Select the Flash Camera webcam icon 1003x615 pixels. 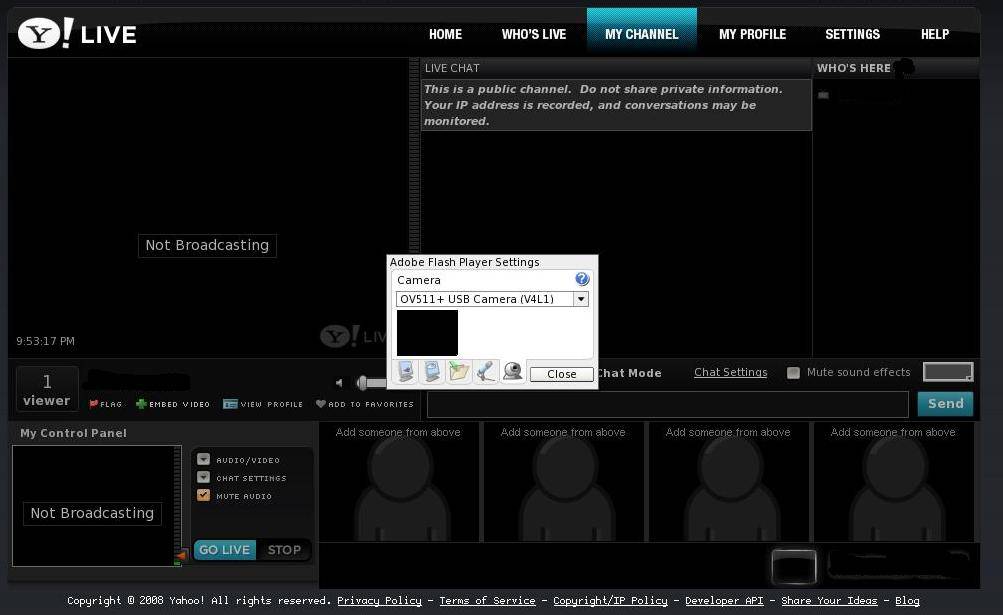point(512,371)
